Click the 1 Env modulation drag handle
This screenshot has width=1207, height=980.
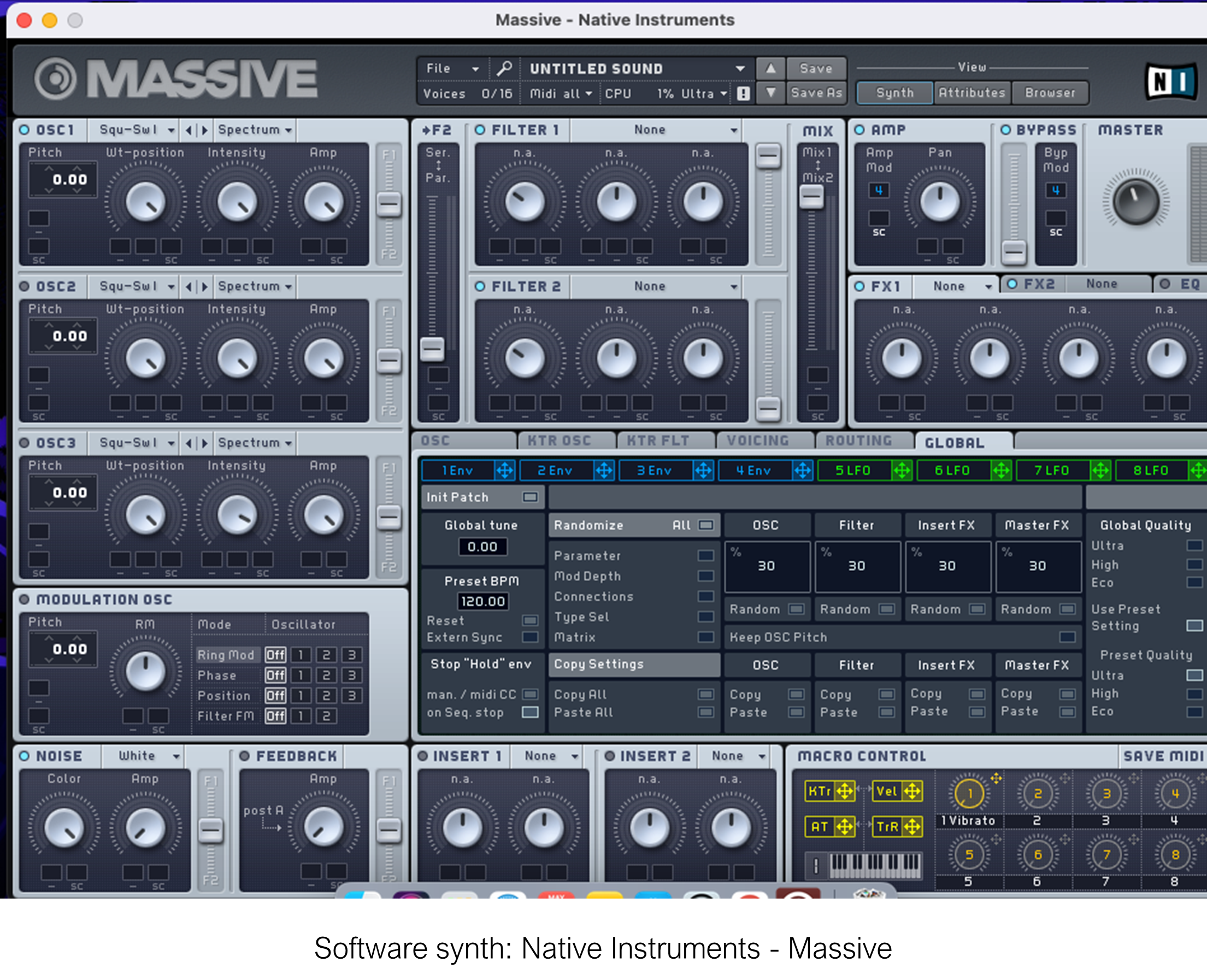504,470
